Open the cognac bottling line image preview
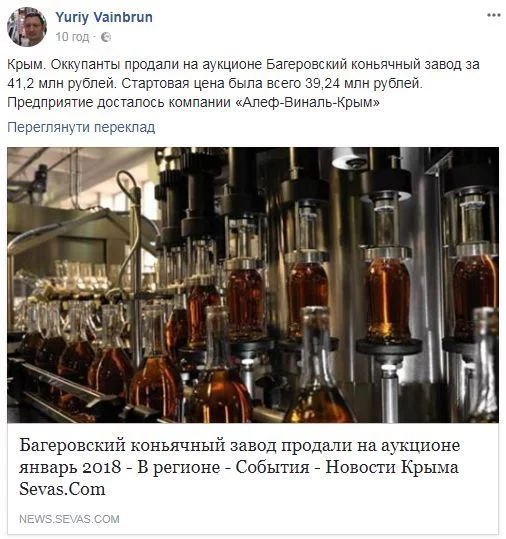 coord(253,285)
